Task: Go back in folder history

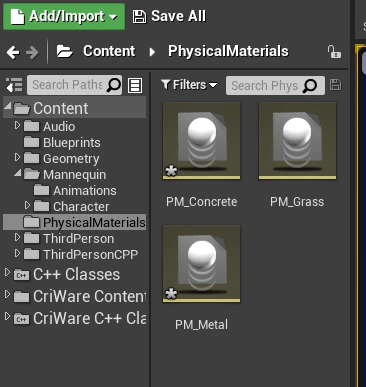Action: [x=13, y=52]
